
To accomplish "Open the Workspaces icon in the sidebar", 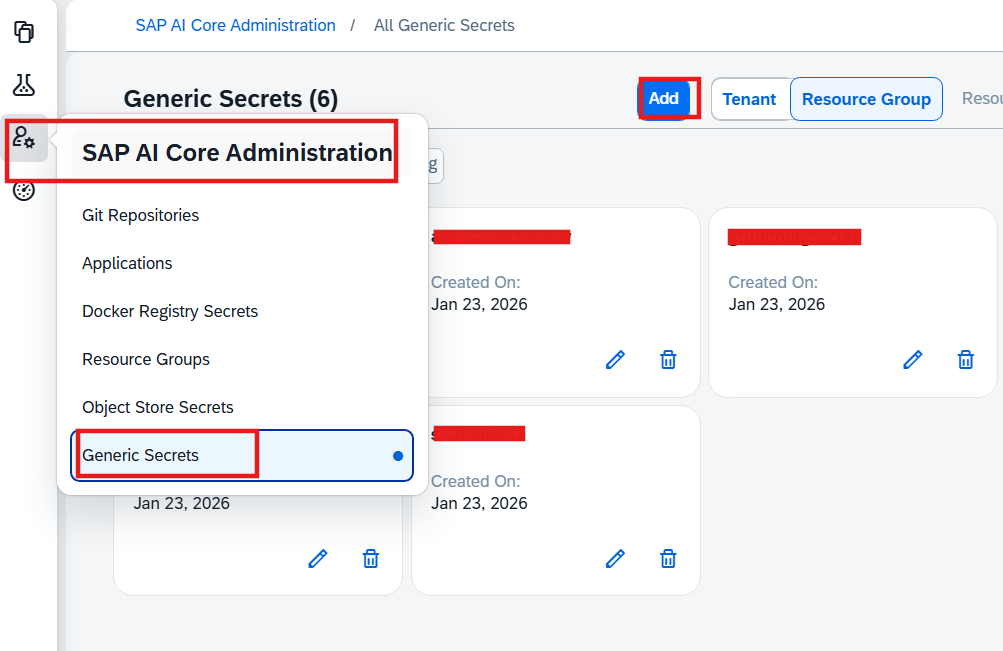I will [24, 32].
